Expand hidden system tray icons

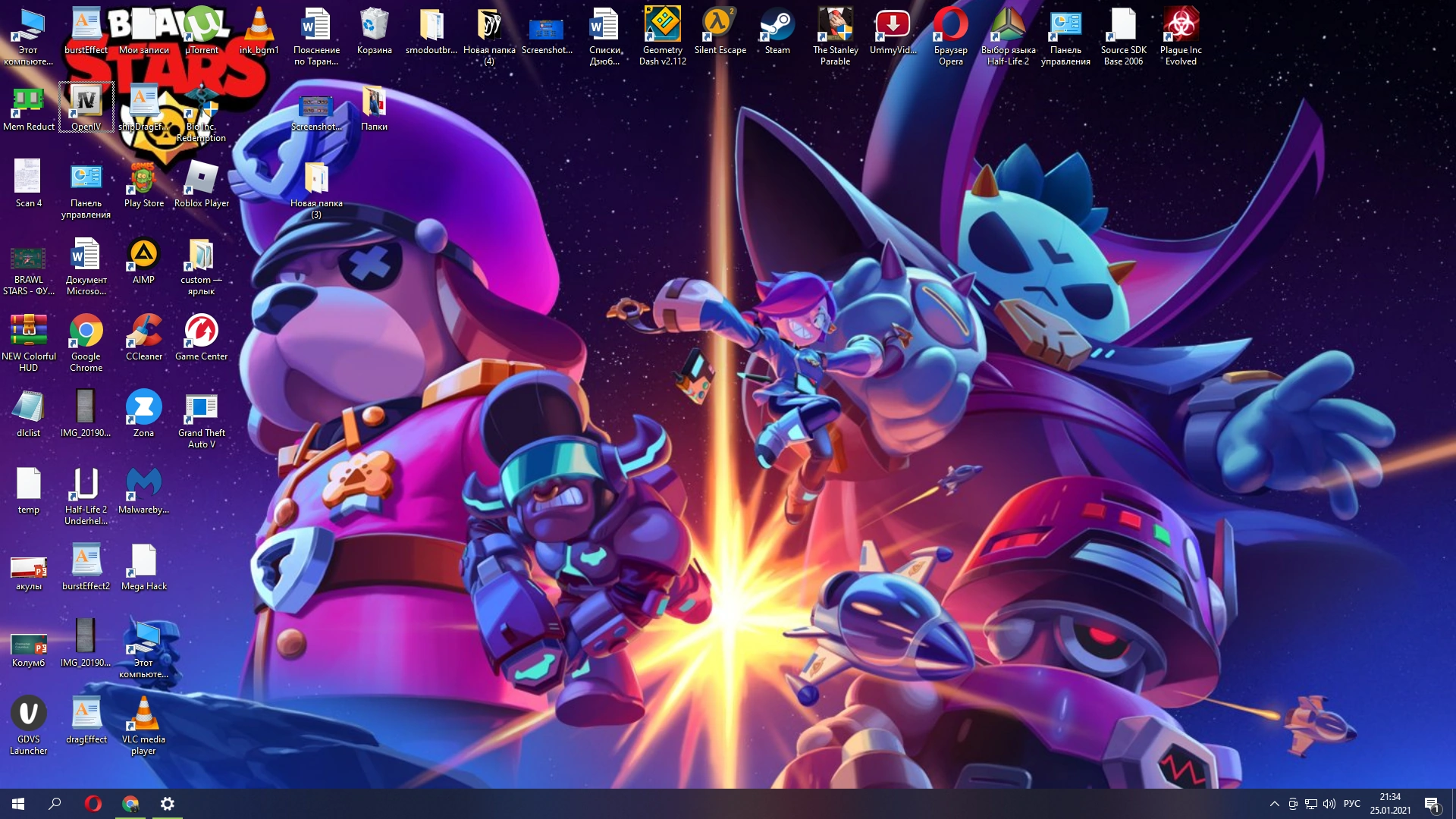pos(1274,804)
